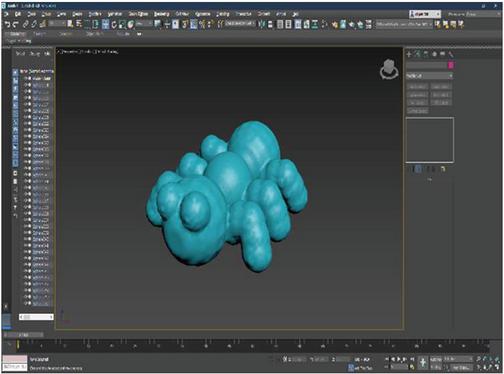
Task: Click Play Animation button
Action: [399, 359]
